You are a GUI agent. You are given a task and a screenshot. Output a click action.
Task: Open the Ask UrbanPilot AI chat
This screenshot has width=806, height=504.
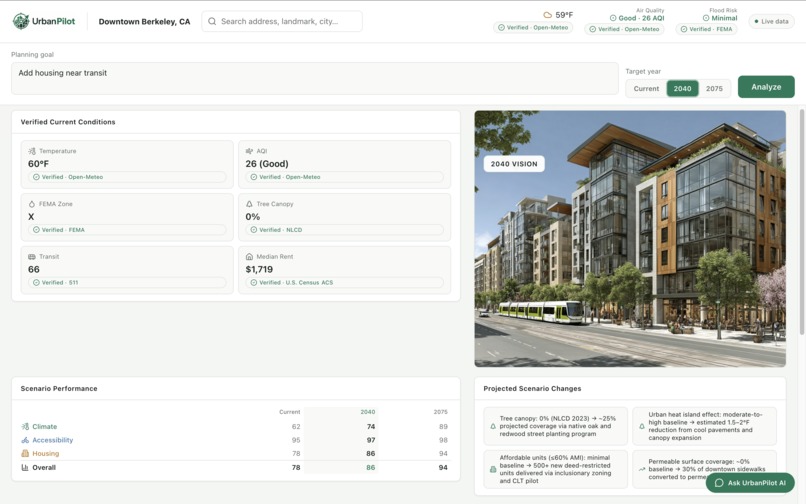tap(750, 483)
